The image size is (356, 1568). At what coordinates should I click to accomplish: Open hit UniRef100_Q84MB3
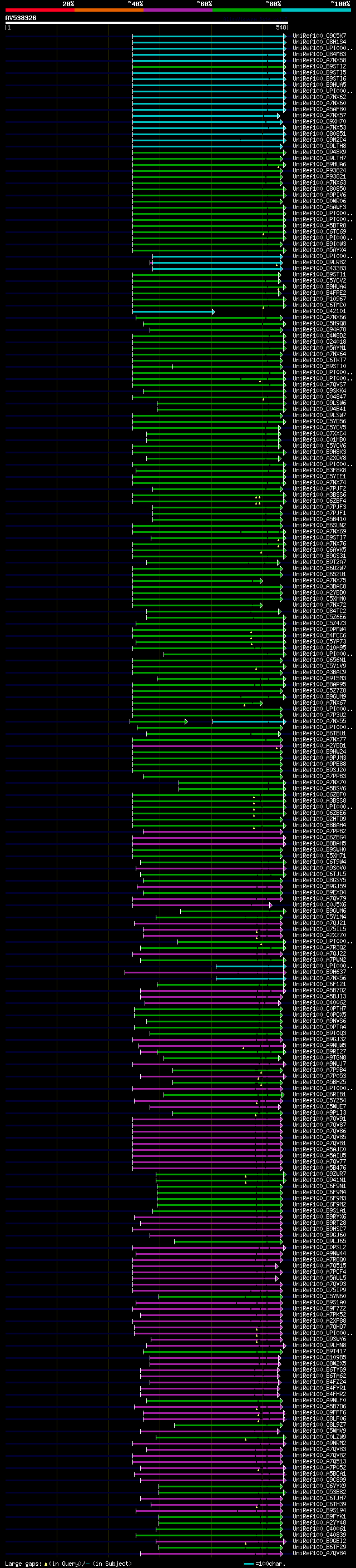tap(319, 54)
